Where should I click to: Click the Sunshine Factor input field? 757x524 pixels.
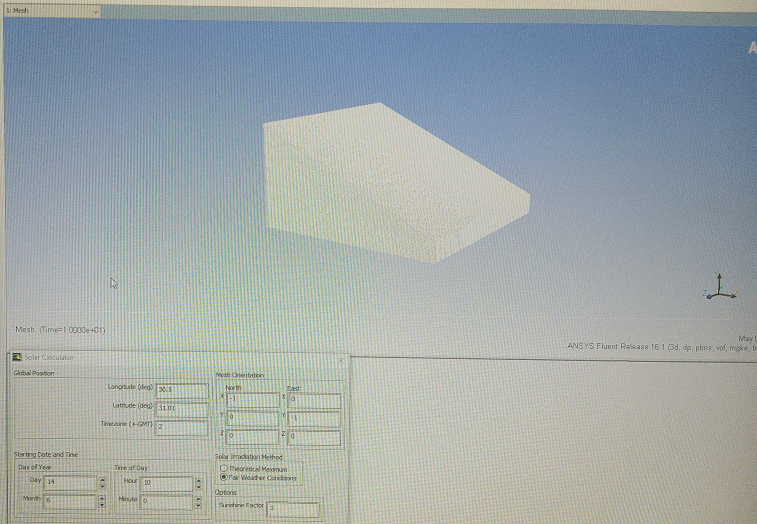[x=293, y=509]
